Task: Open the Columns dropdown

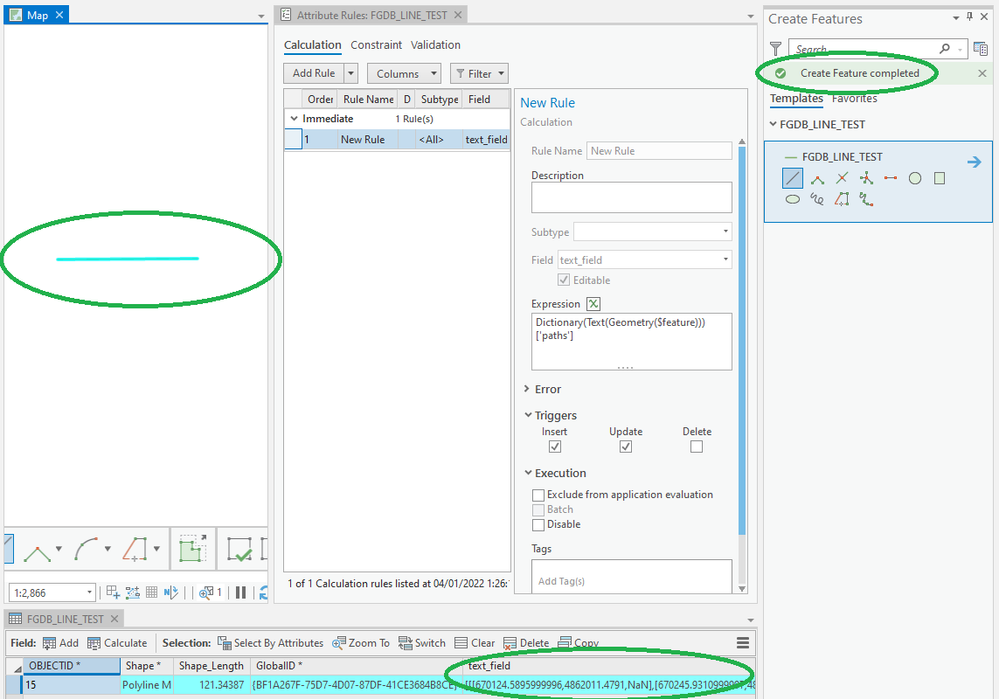Action: click(404, 73)
